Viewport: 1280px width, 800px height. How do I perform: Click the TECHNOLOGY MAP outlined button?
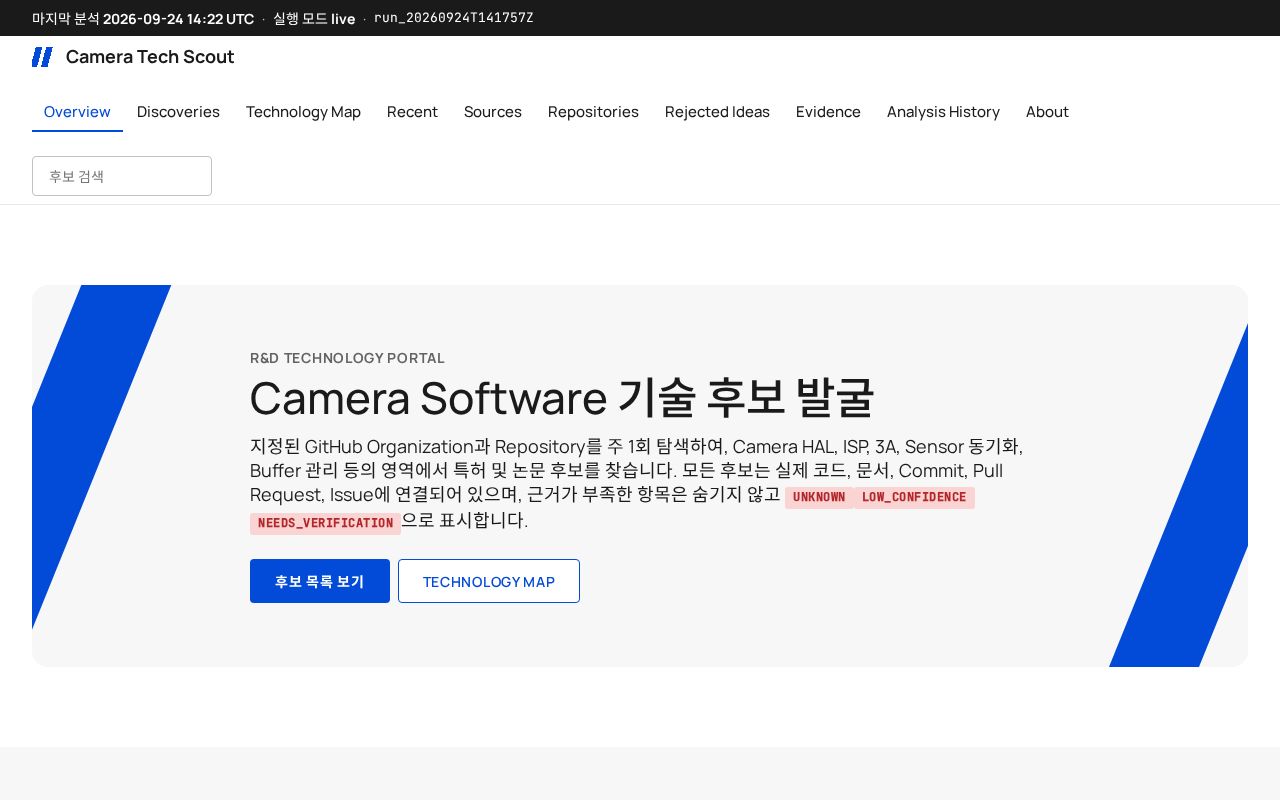(x=489, y=581)
